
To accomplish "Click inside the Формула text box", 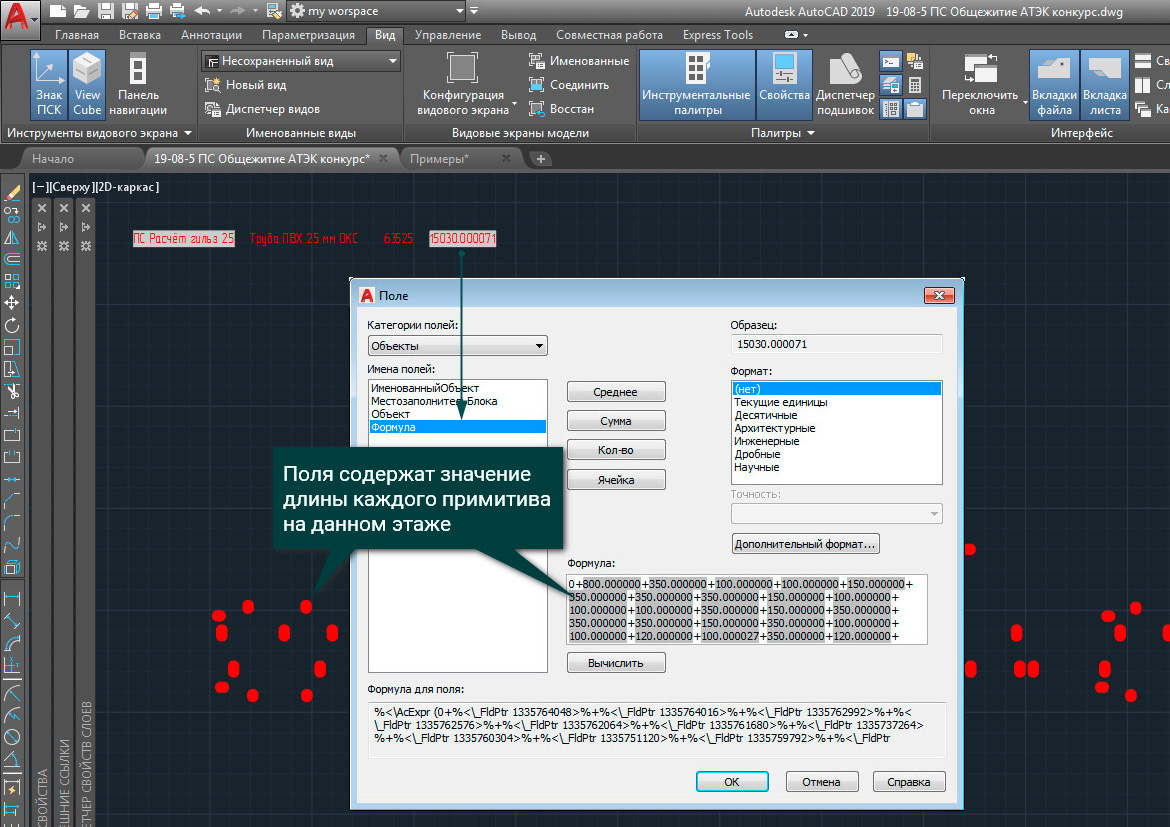I will [x=746, y=609].
